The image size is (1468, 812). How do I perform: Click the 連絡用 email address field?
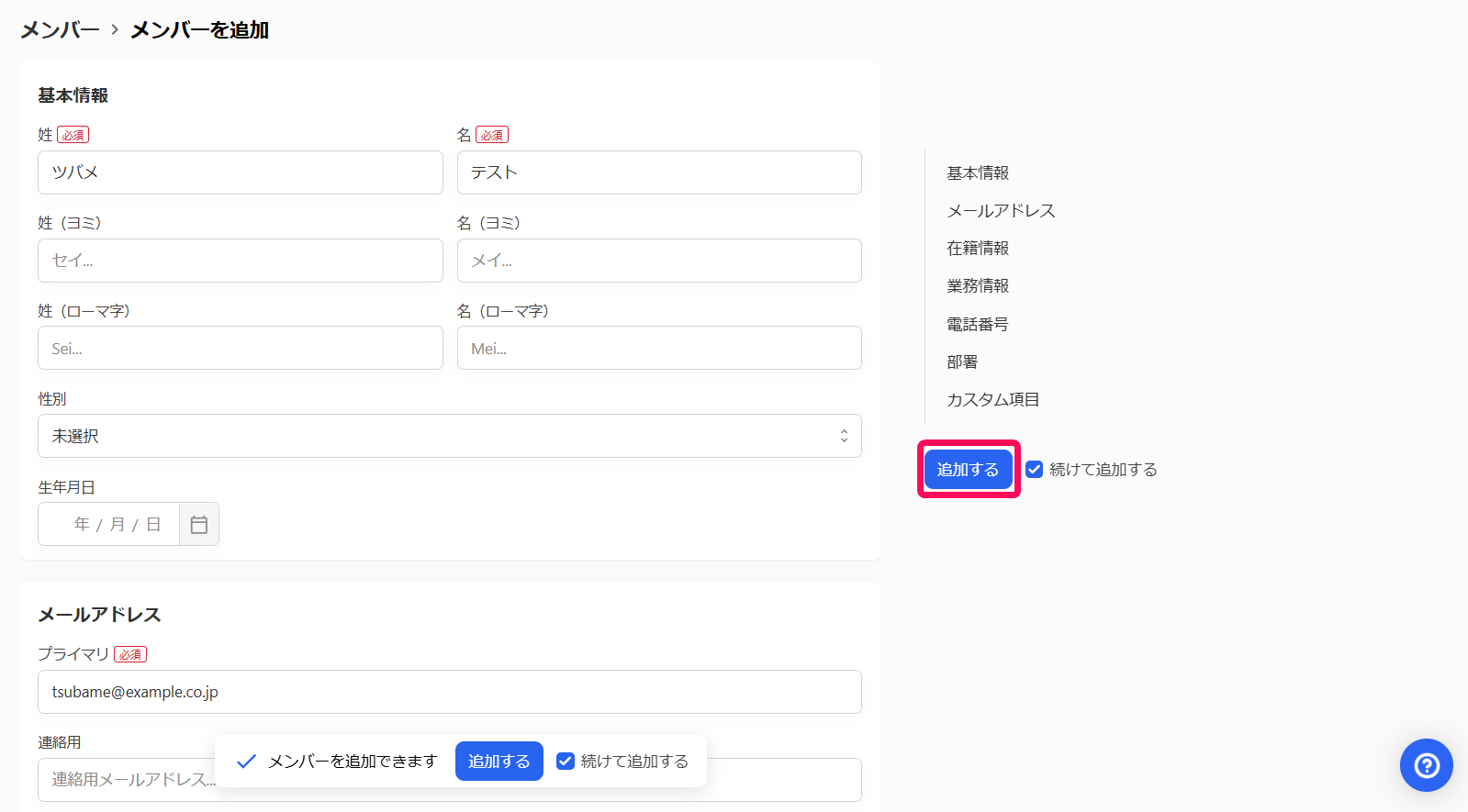450,780
